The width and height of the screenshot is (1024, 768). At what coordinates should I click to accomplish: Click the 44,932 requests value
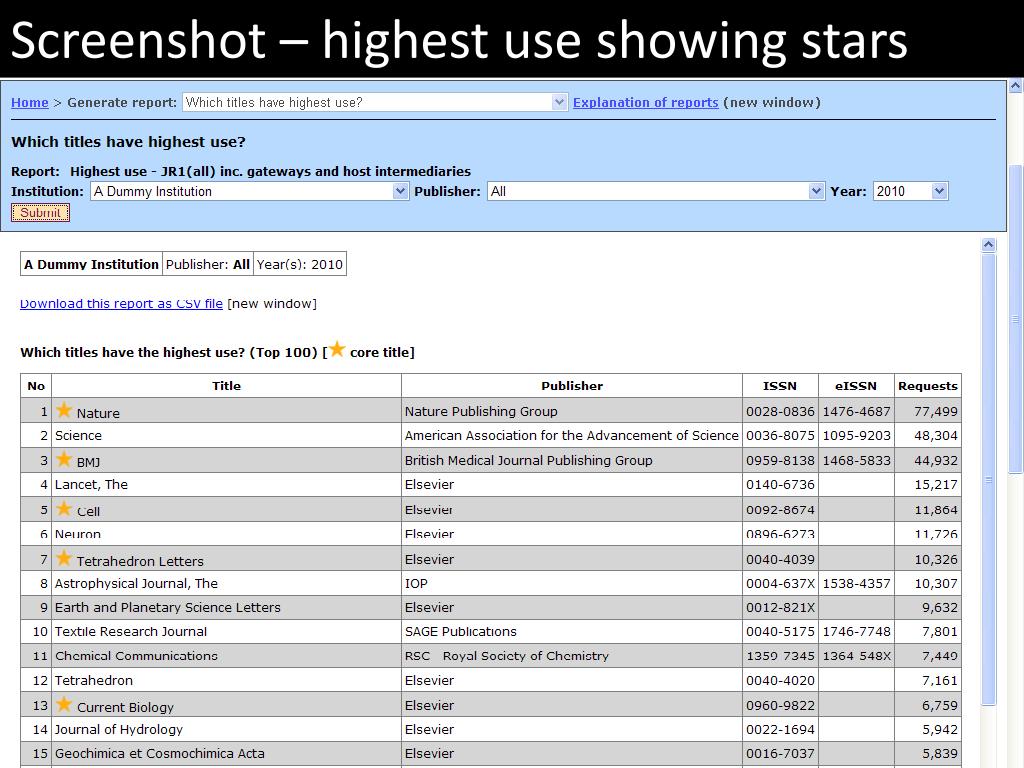(936, 460)
